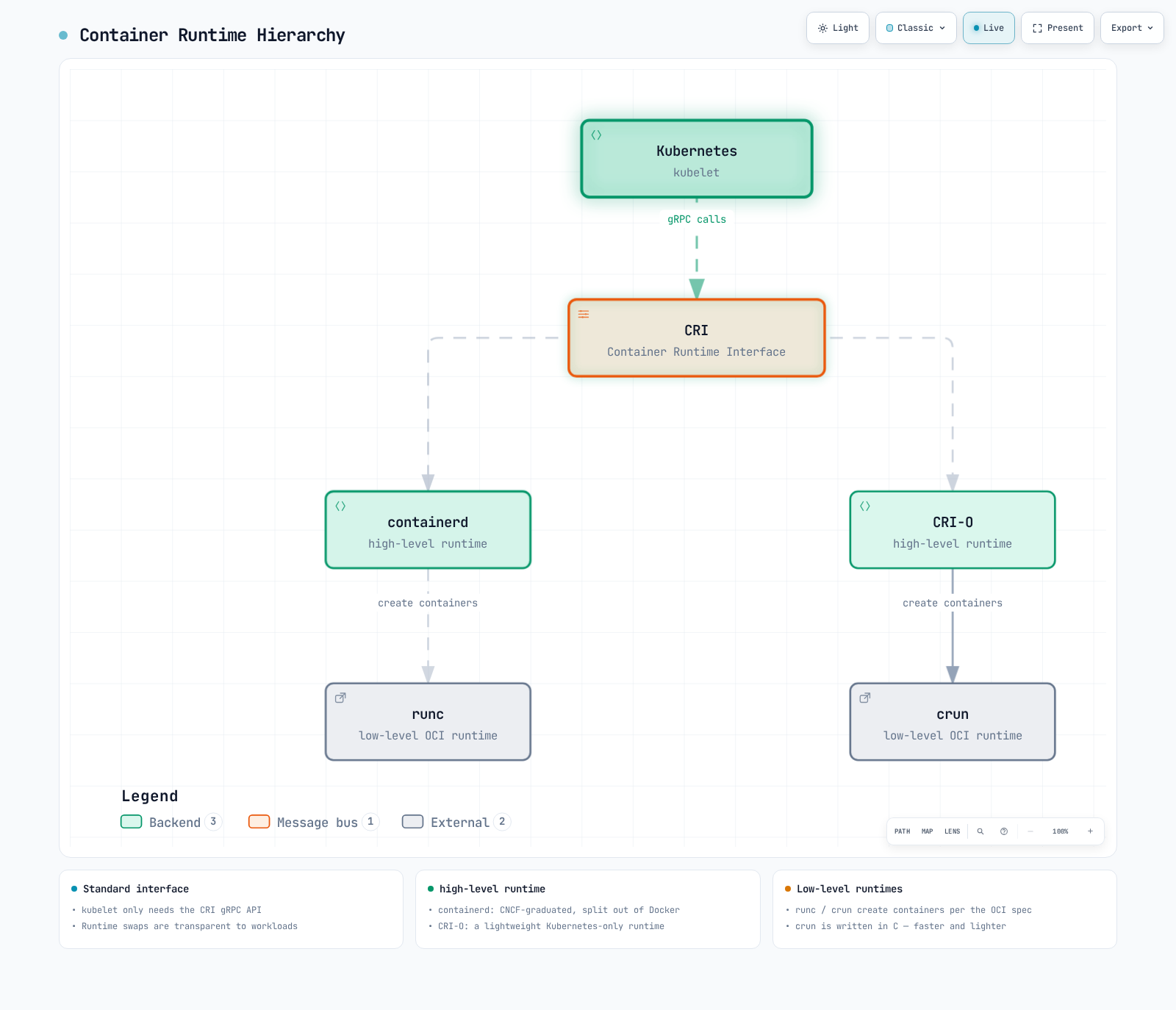Click the 'Container Runtime Hierarchy' title
The height and width of the screenshot is (1010, 1176).
212,35
